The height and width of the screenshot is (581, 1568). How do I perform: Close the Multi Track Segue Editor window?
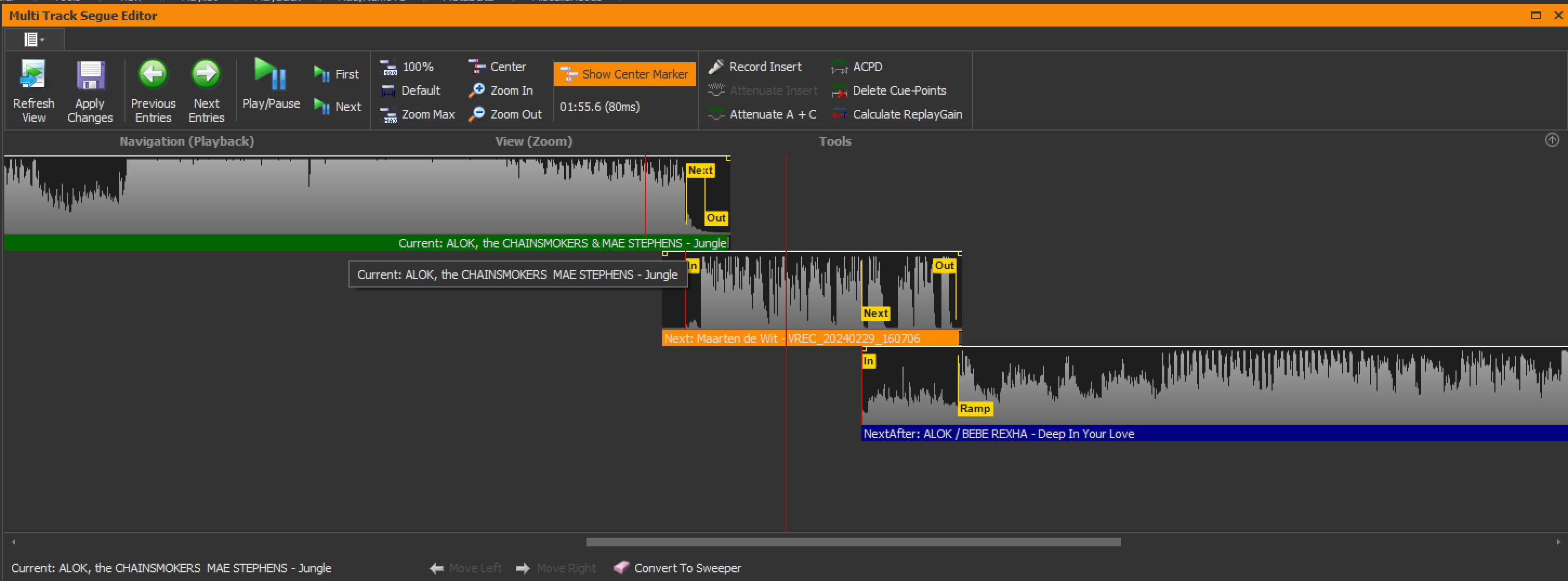click(x=1558, y=15)
